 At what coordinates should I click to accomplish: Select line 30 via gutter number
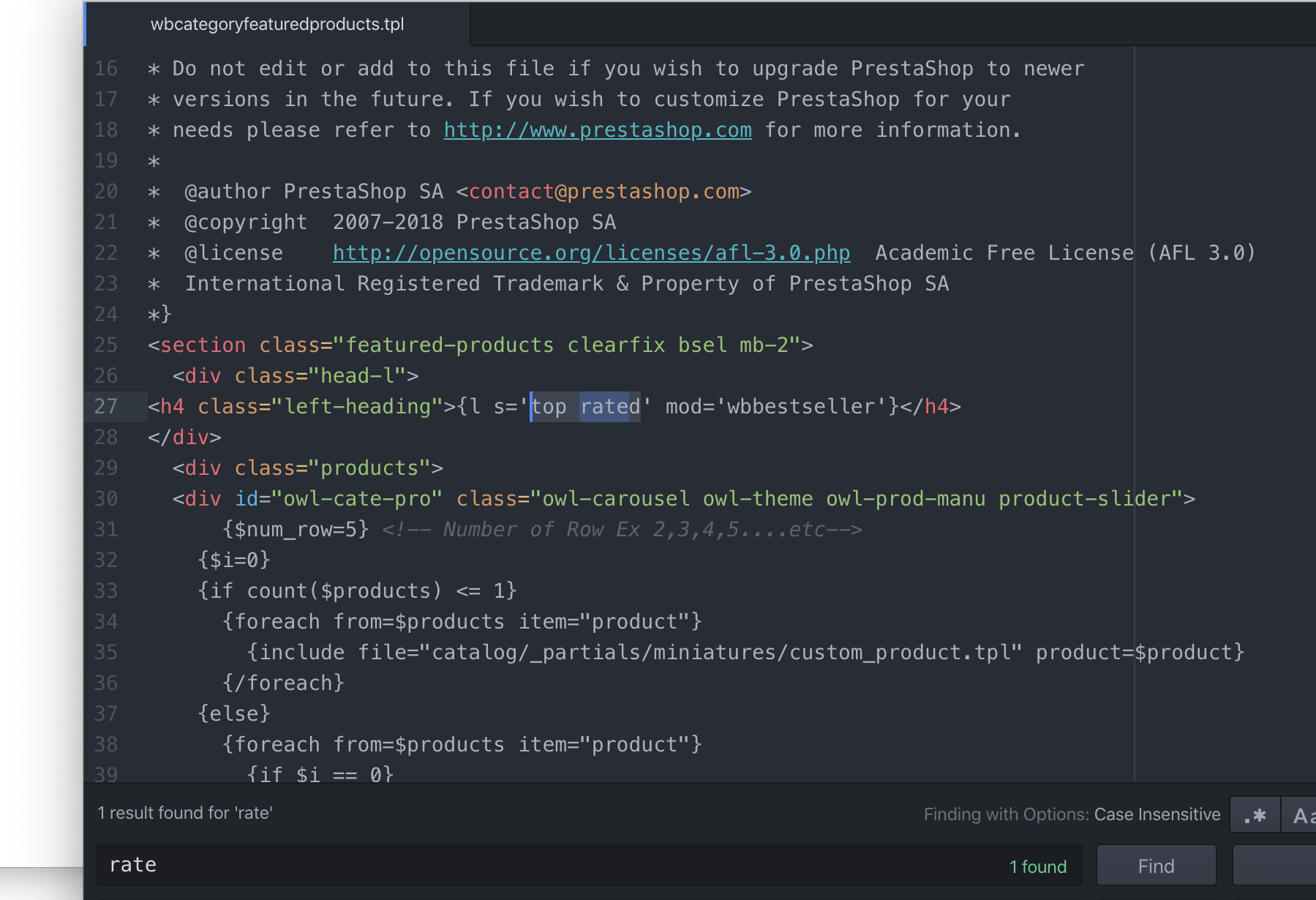106,499
